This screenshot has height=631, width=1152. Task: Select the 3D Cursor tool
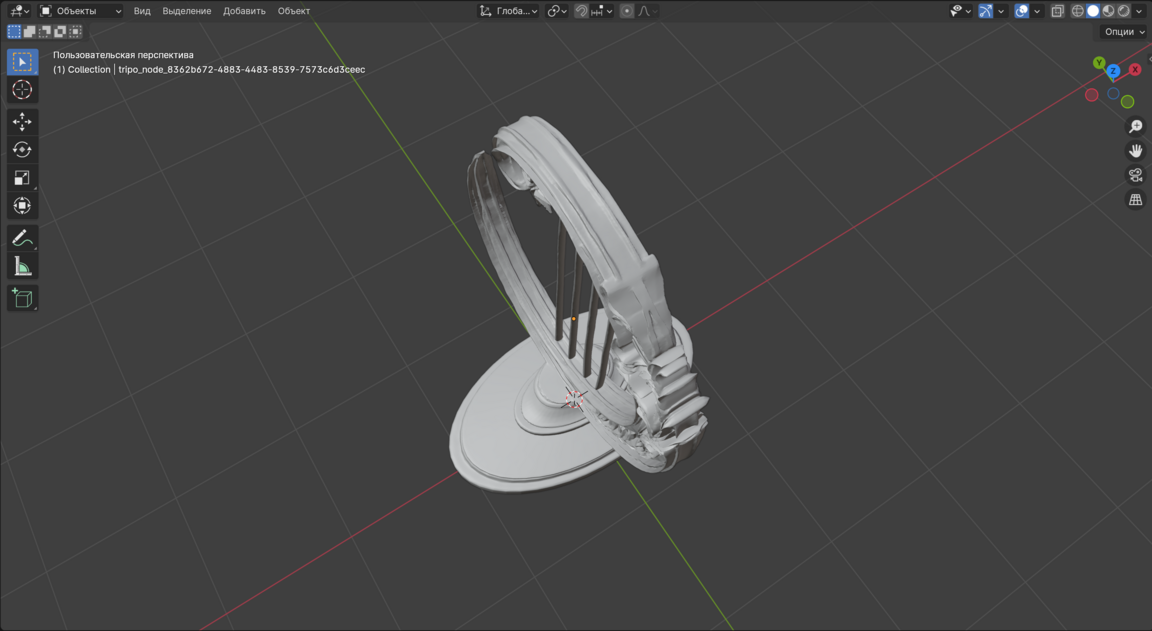(x=22, y=90)
